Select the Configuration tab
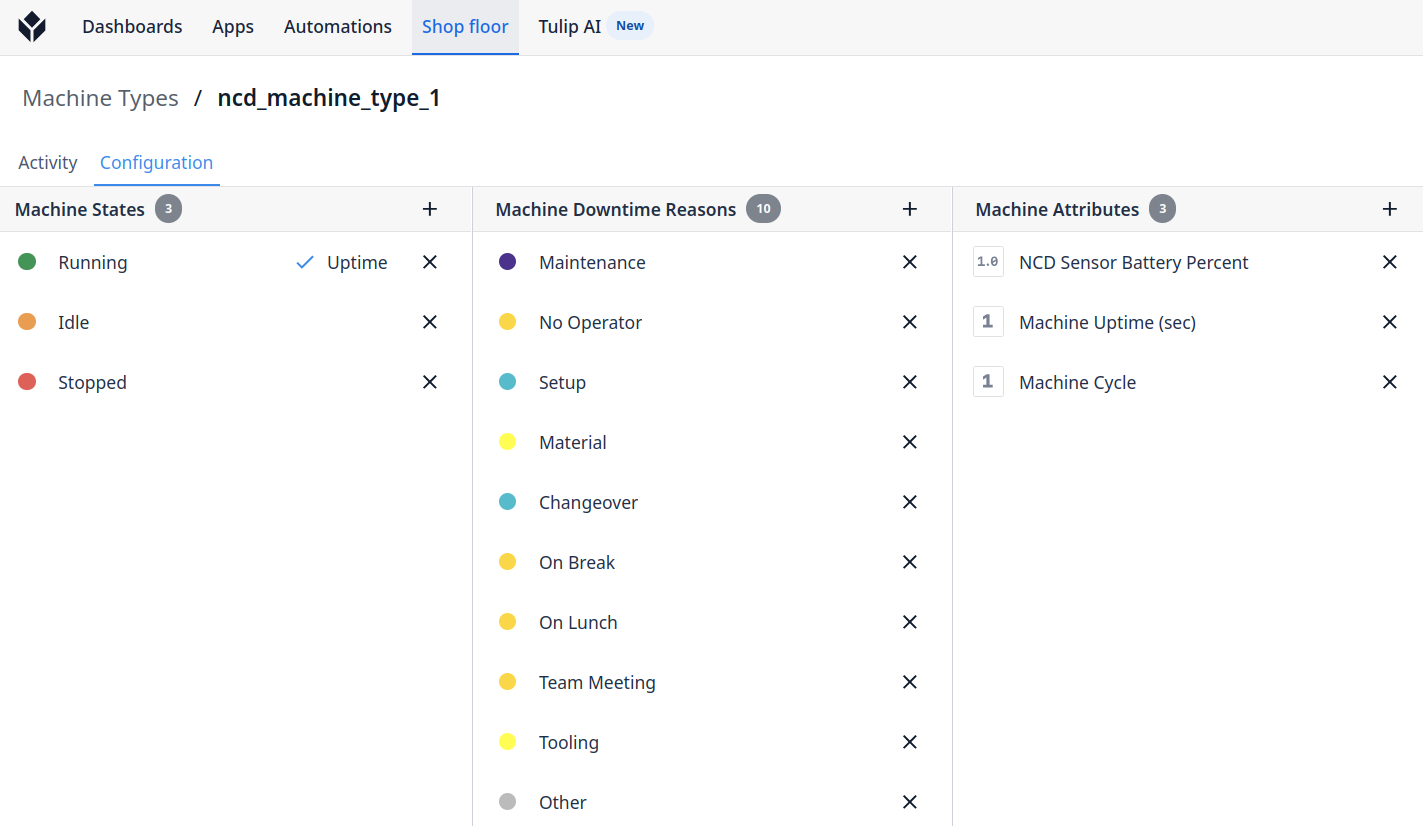 (156, 162)
